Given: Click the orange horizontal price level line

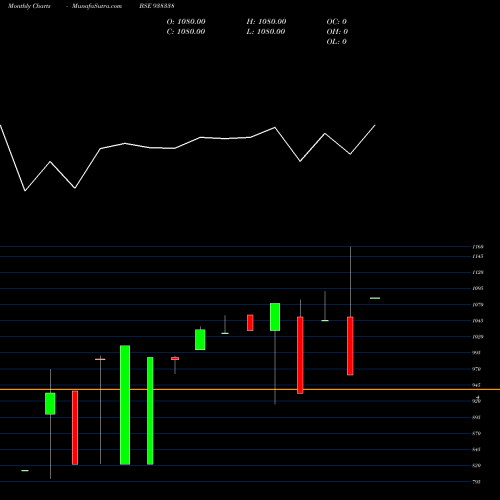Looking at the screenshot, I should 250,389.
